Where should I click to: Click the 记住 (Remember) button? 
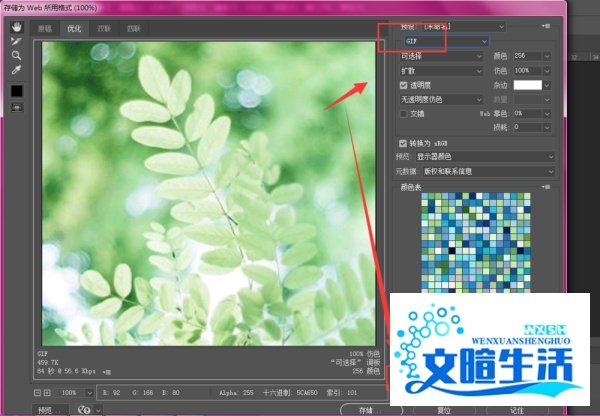(517, 410)
